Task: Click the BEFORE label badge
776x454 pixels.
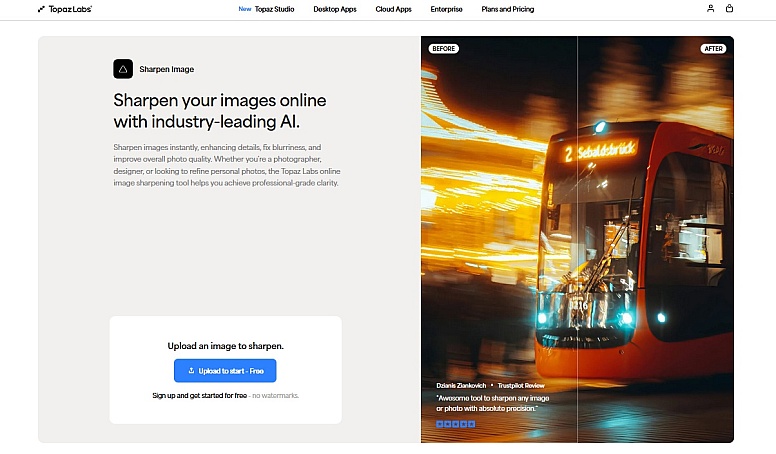Action: click(x=443, y=49)
